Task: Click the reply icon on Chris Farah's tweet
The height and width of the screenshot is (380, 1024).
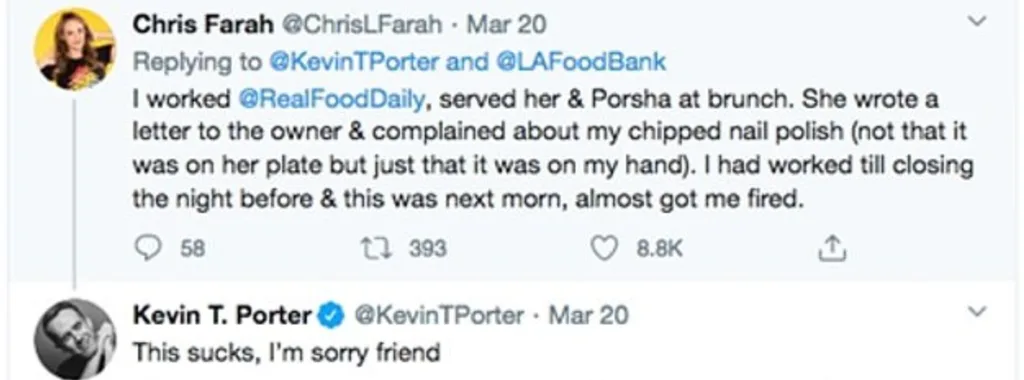Action: (146, 248)
